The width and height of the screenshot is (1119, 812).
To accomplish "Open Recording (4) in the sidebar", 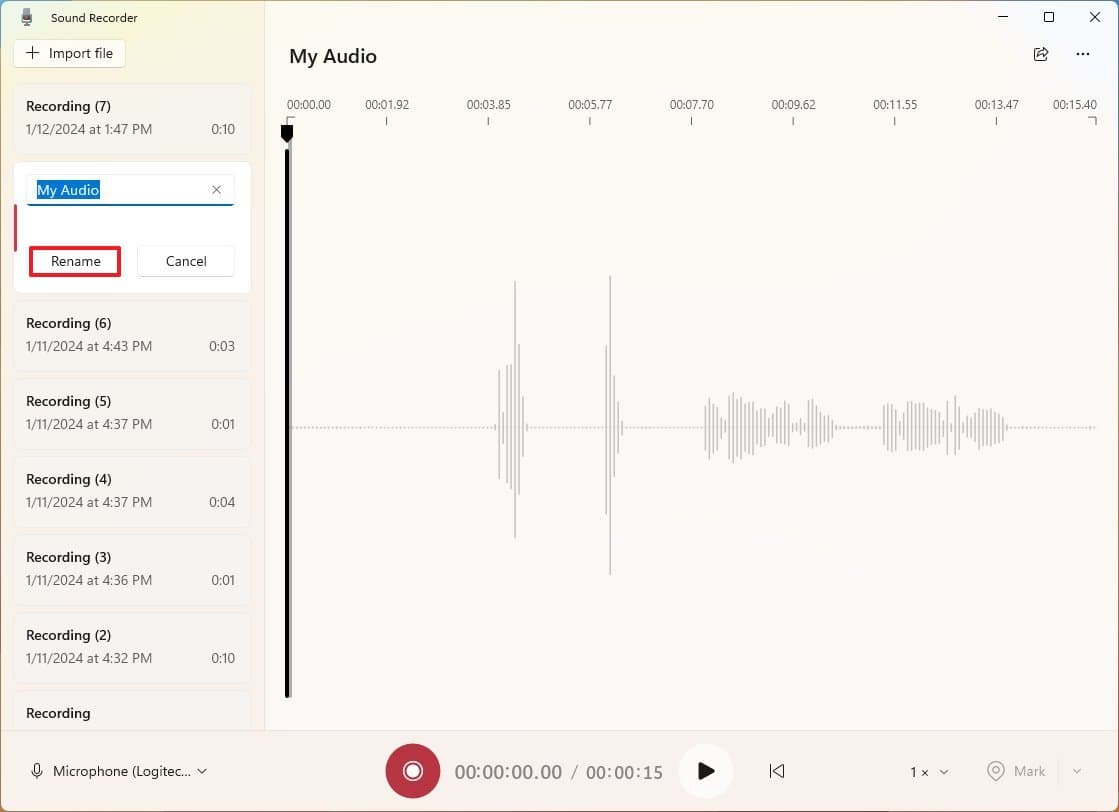I will pos(131,490).
